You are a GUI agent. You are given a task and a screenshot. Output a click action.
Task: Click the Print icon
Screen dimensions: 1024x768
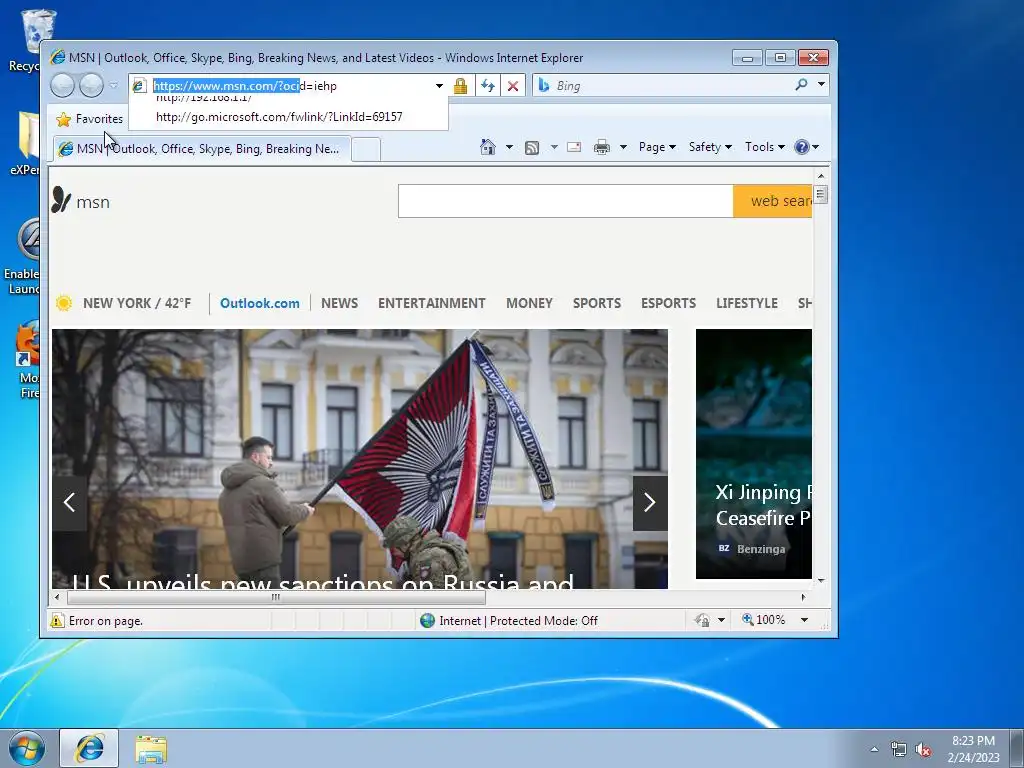(601, 147)
